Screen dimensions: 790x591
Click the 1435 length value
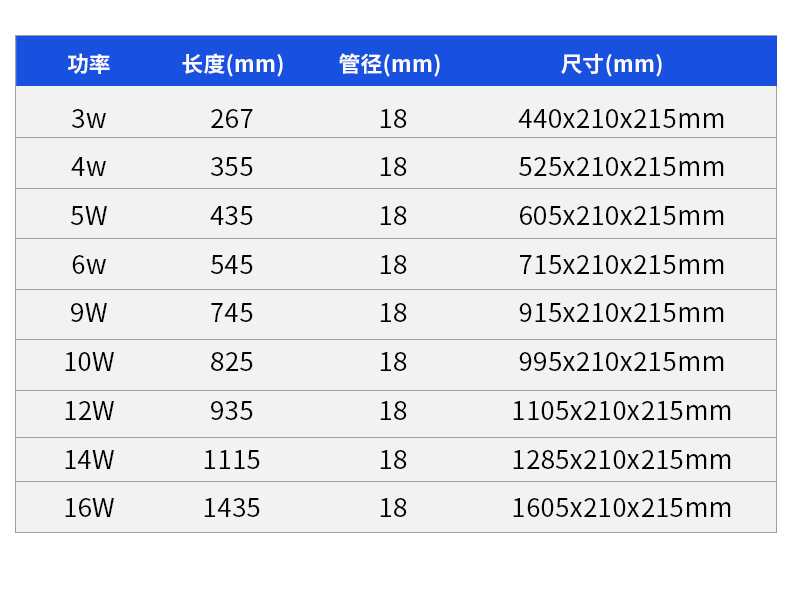click(x=232, y=508)
